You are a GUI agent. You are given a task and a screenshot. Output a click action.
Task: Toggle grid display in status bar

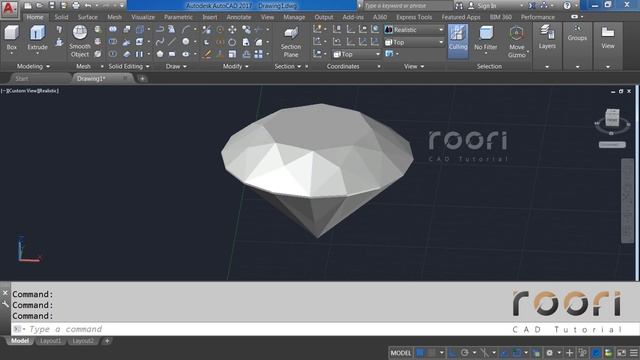(420, 353)
